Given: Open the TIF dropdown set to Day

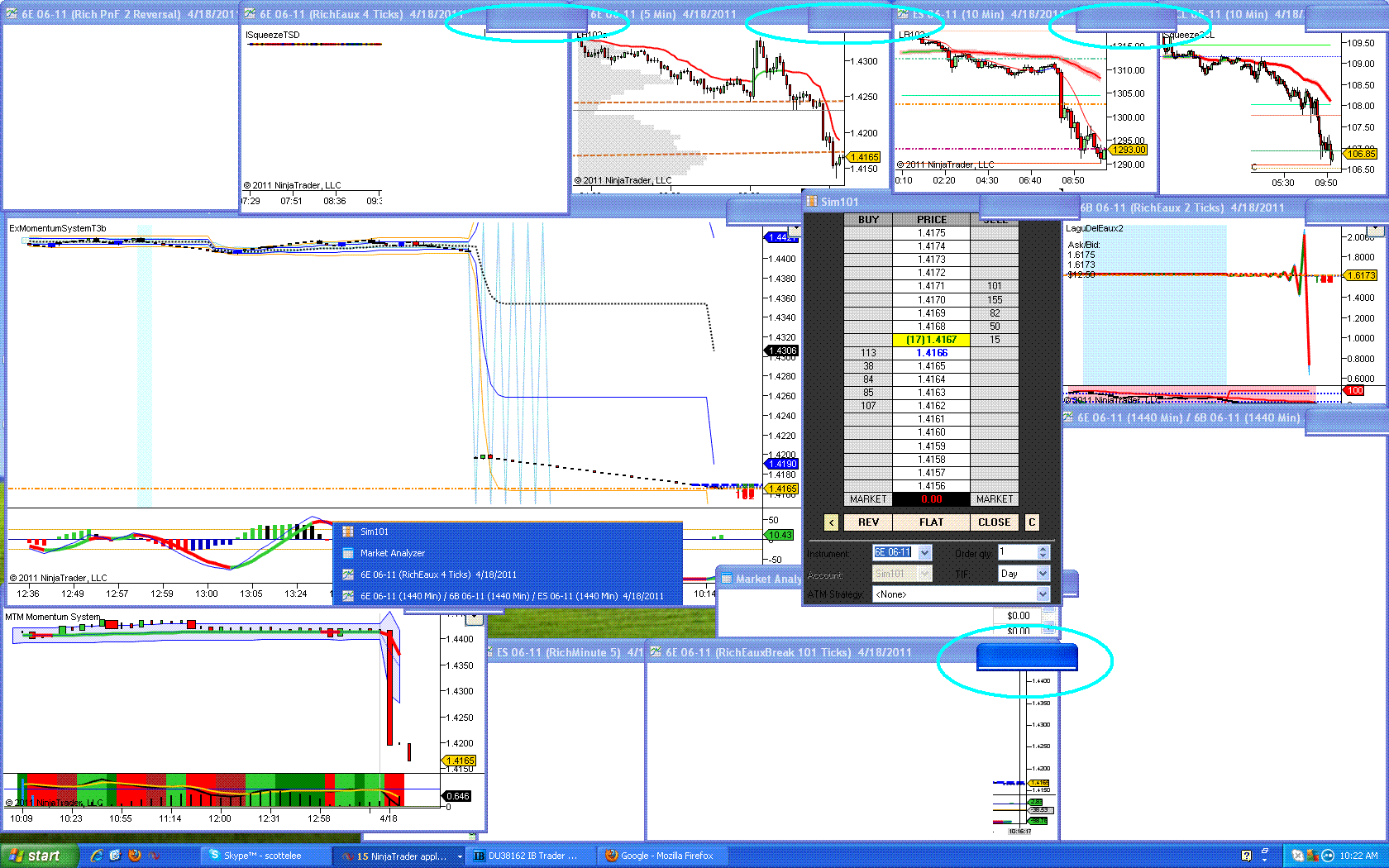Looking at the screenshot, I should (x=1043, y=574).
